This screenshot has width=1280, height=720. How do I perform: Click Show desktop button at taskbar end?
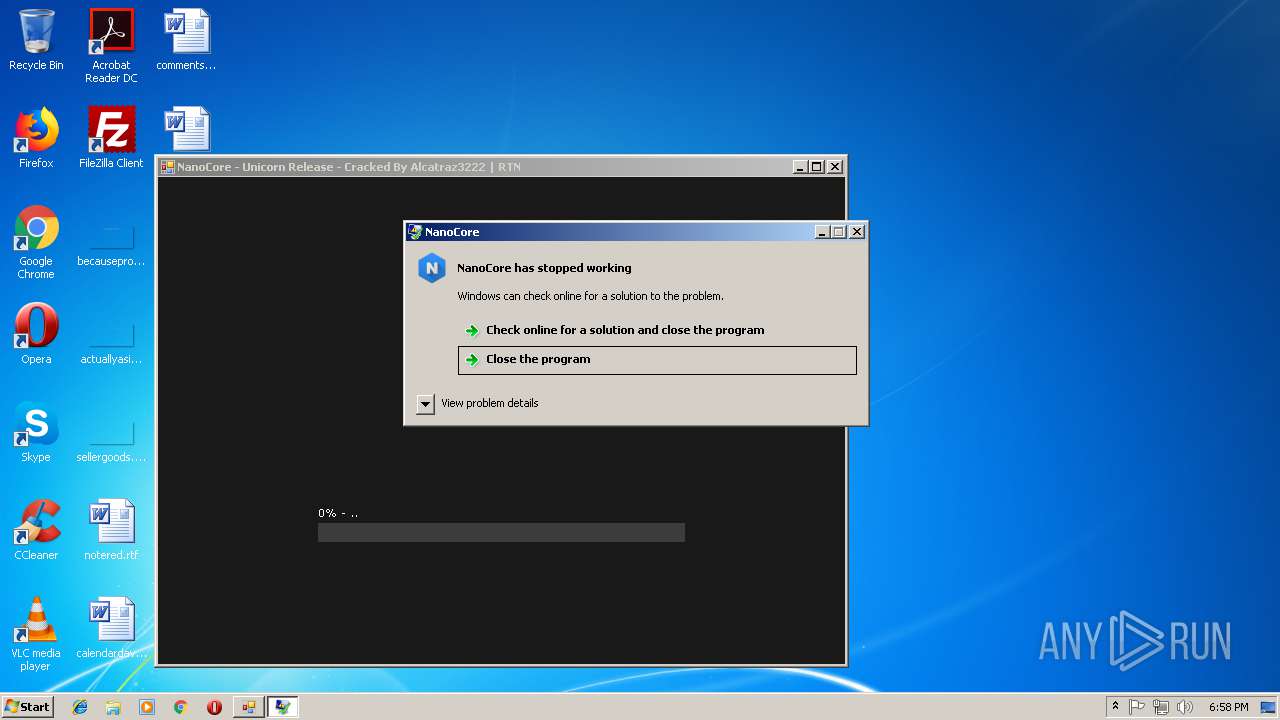click(1269, 707)
